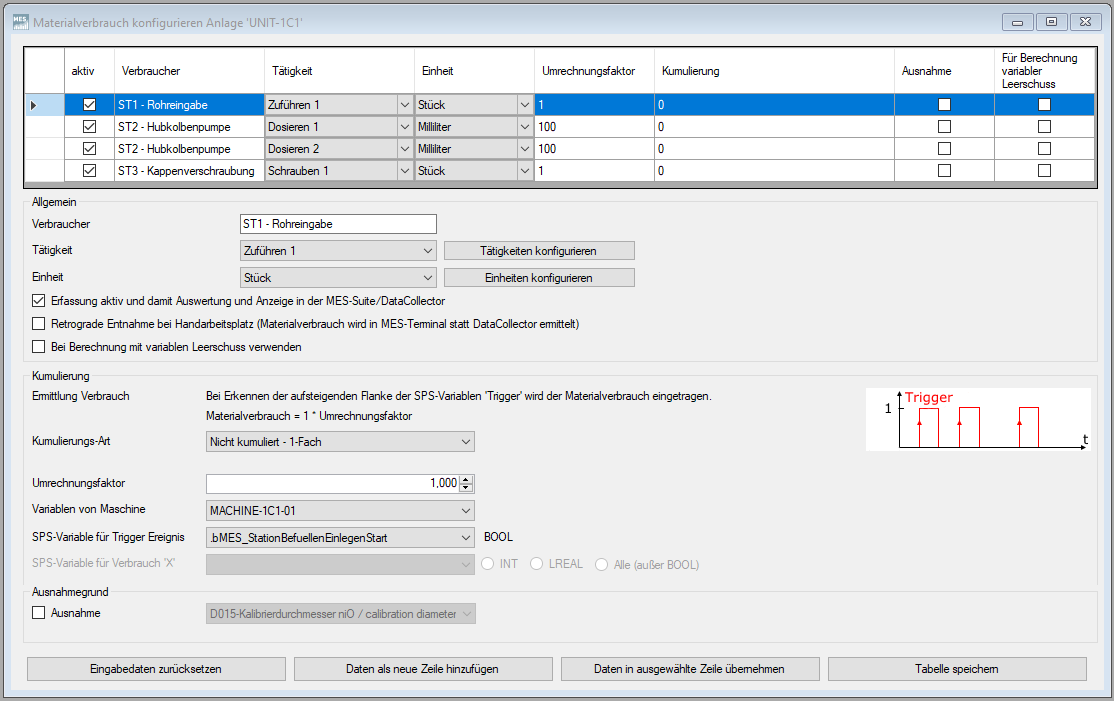Toggle the Ausnahme checkbox in Ausnahmegrund section

coord(39,613)
